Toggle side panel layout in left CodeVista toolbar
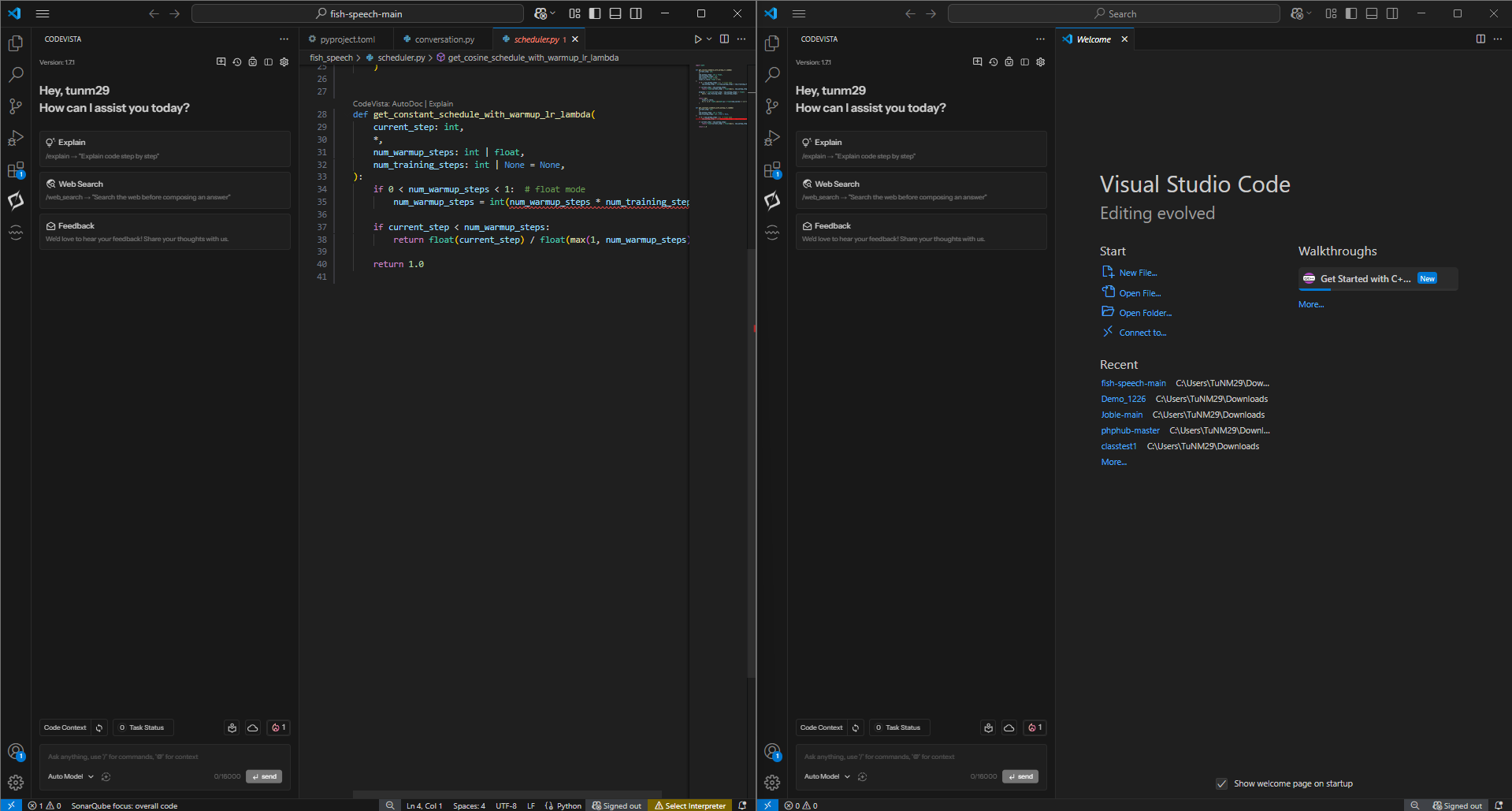Image resolution: width=1512 pixels, height=811 pixels. [x=269, y=61]
